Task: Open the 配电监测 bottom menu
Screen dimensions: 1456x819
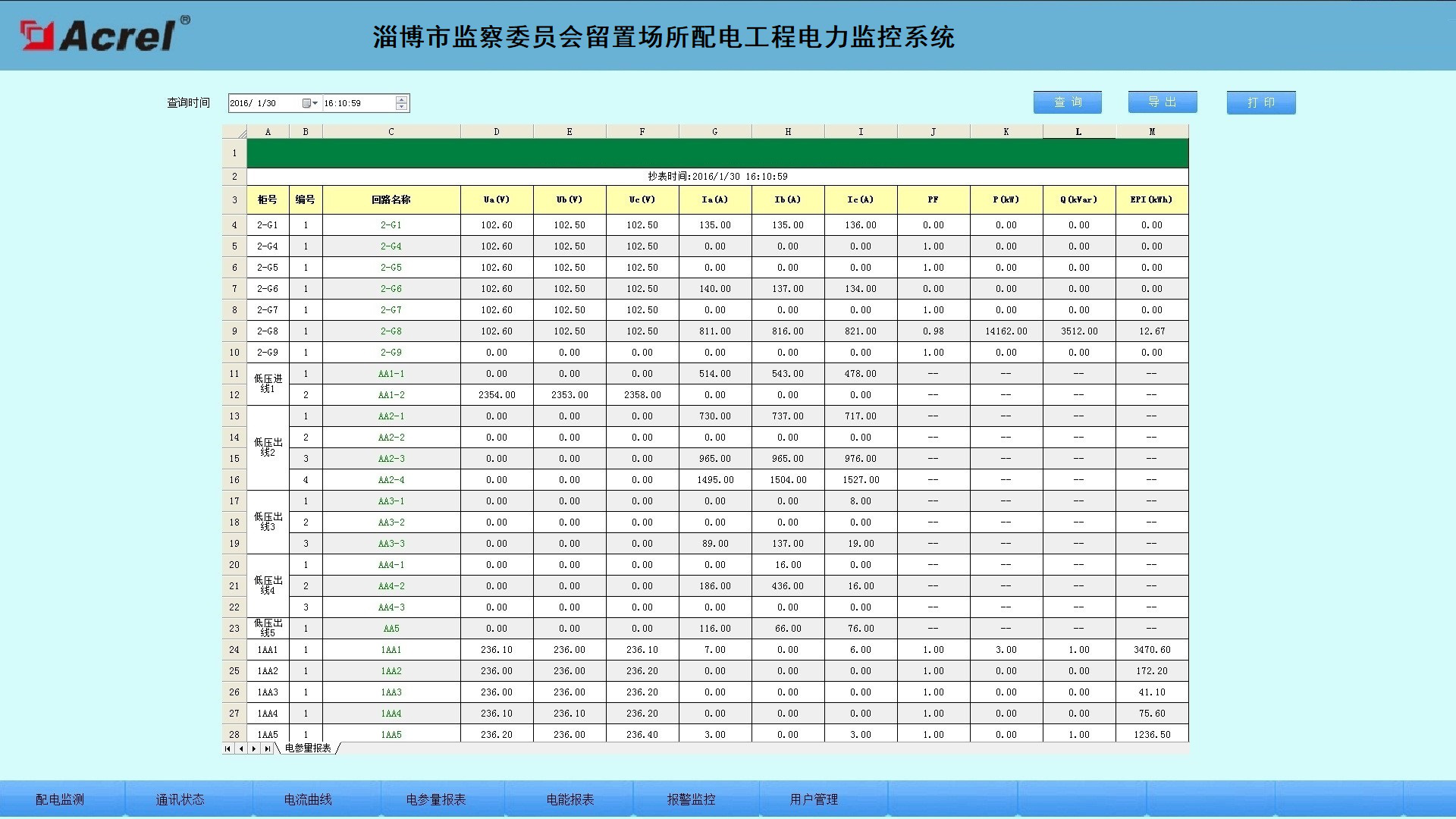Action: tap(60, 799)
